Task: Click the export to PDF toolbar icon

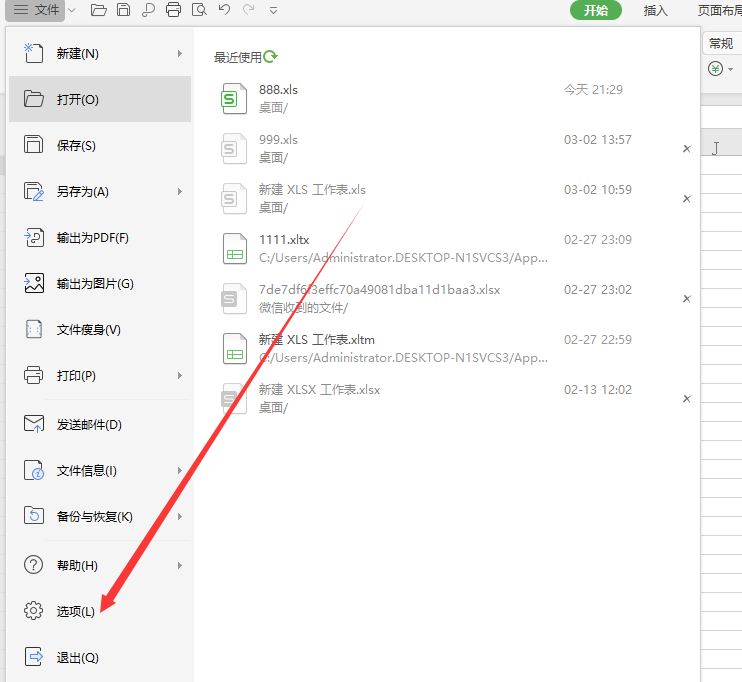Action: pyautogui.click(x=148, y=10)
